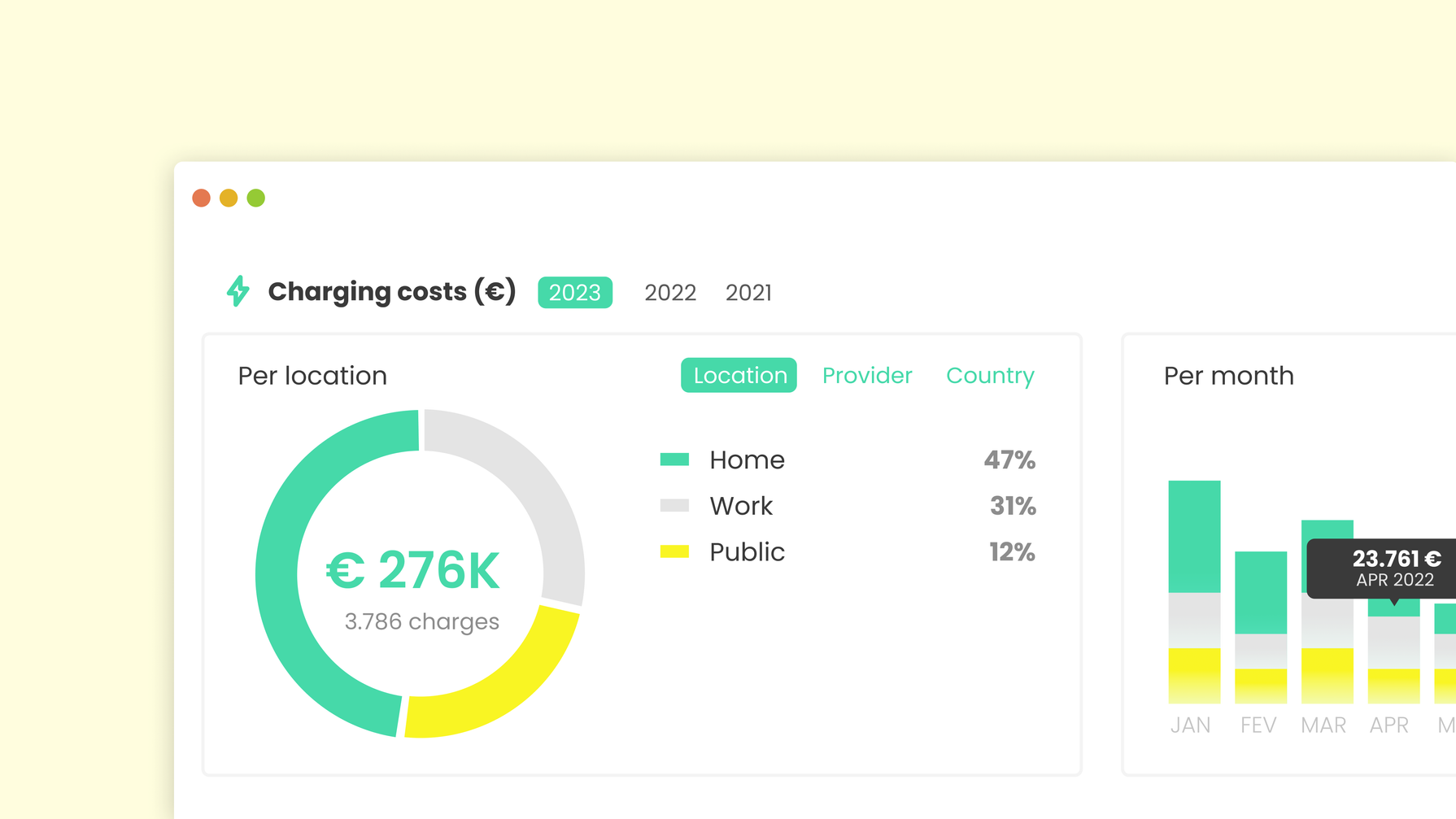Click the 31% Work value
Image resolution: width=1456 pixels, height=819 pixels.
[x=1013, y=506]
